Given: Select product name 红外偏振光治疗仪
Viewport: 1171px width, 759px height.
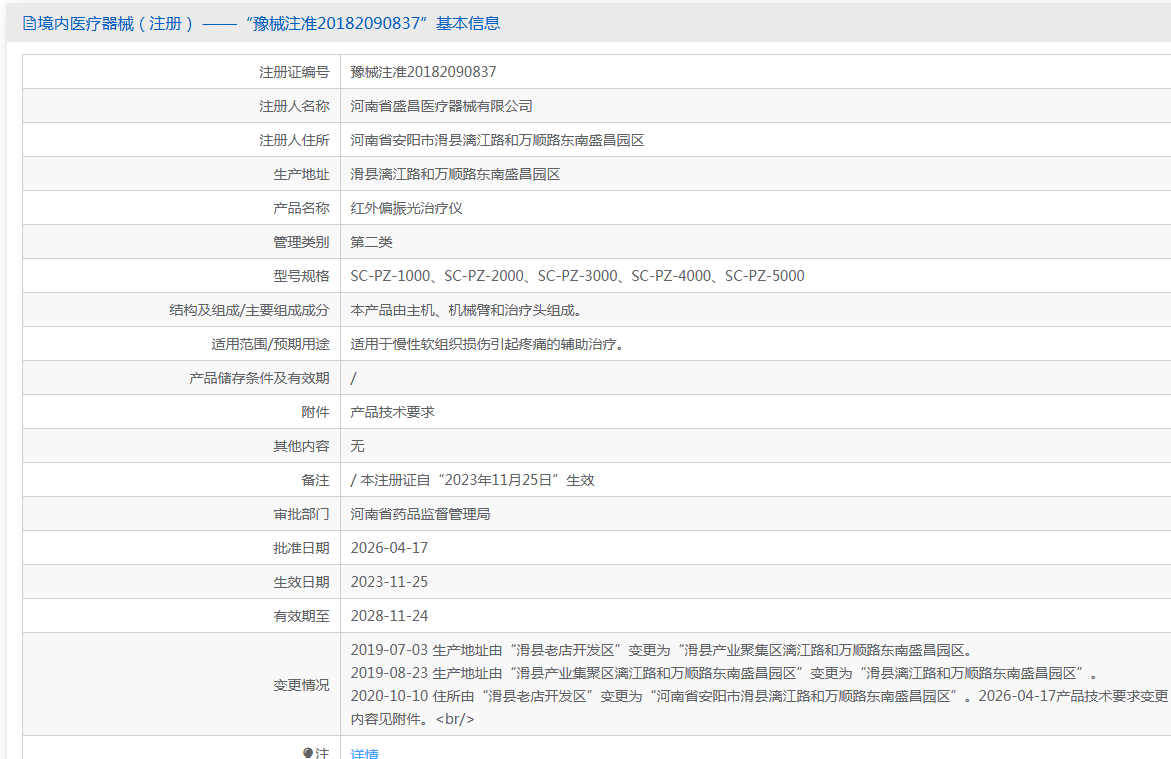Looking at the screenshot, I should point(406,208).
